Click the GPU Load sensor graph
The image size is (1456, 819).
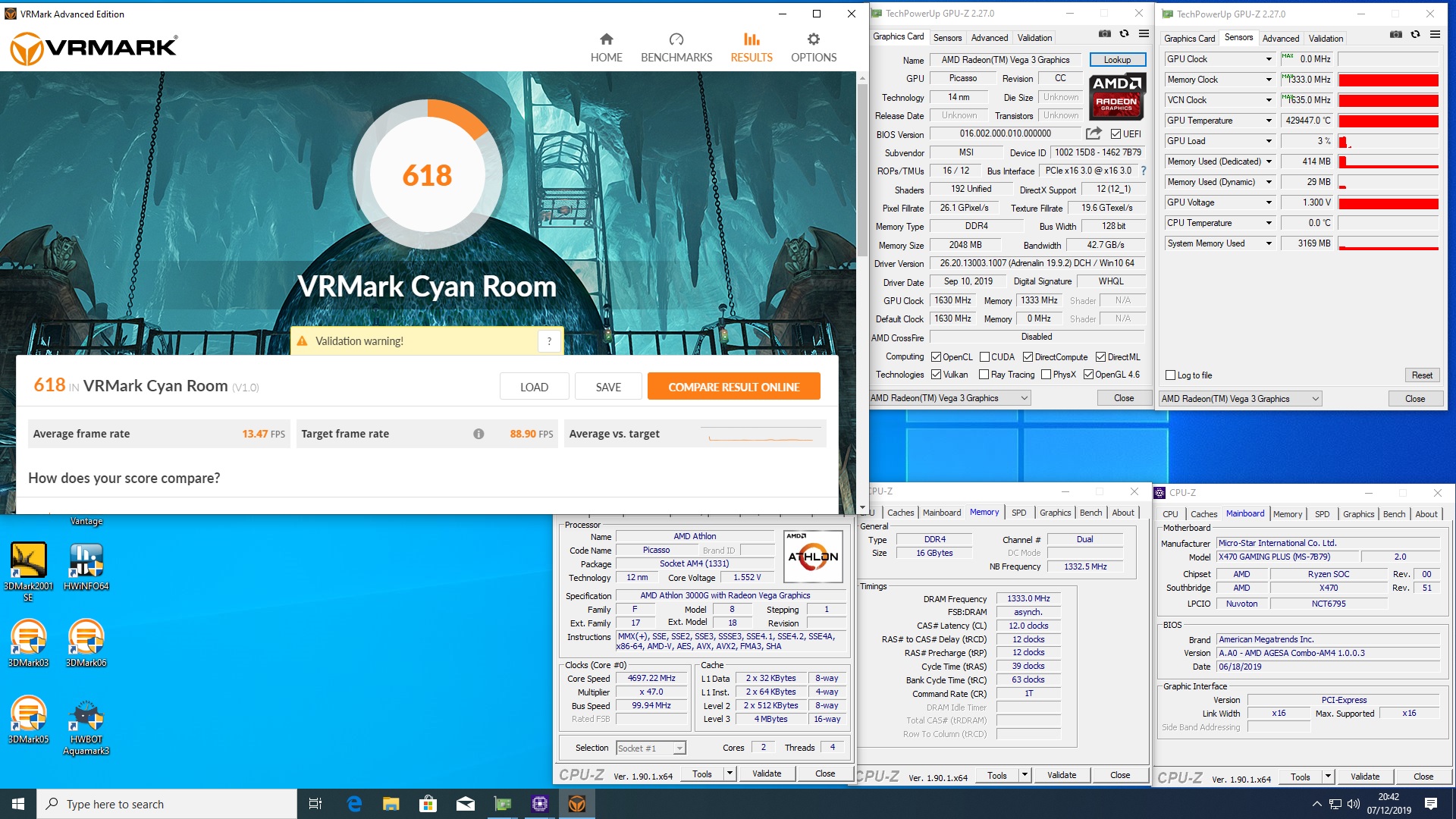pyautogui.click(x=1388, y=141)
